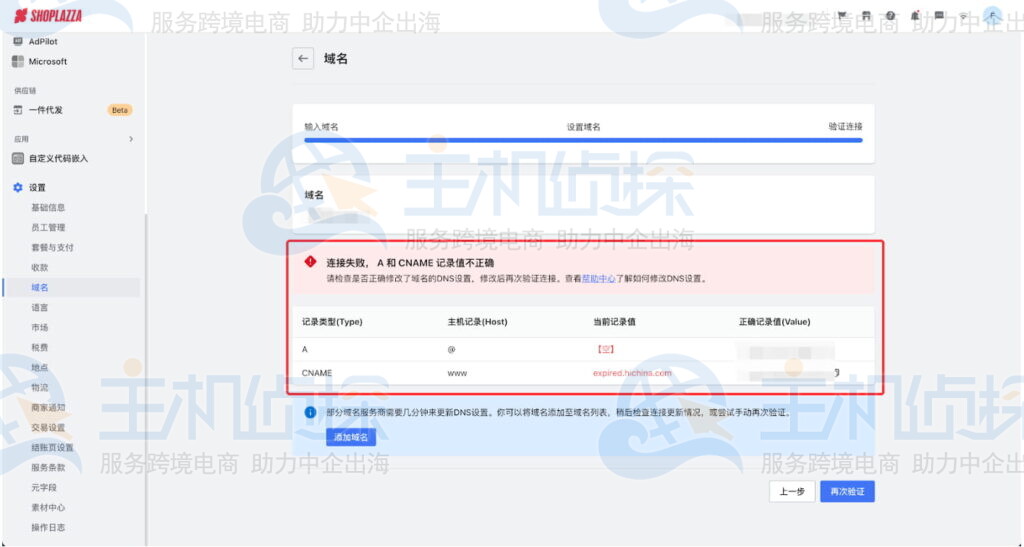
Task: Click the blue info circle icon
Action: click(x=310, y=413)
